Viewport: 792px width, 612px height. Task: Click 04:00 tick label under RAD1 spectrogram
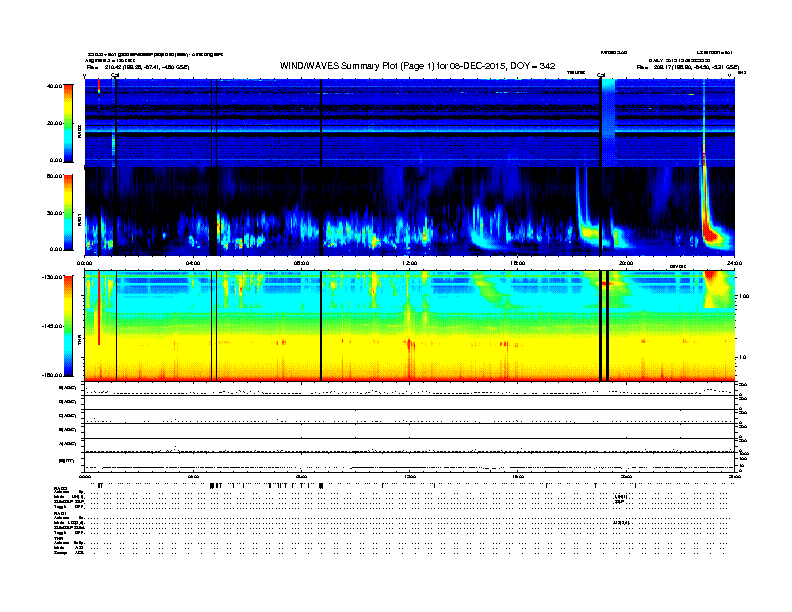tap(193, 263)
